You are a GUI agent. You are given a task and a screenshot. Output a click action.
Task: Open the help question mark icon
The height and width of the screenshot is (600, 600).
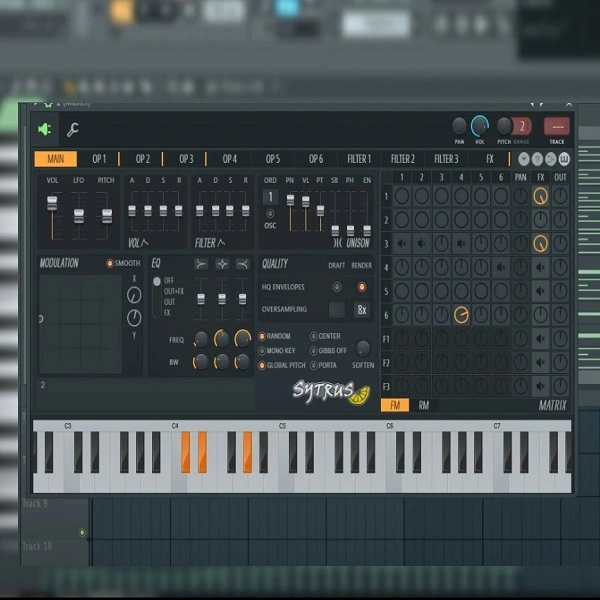coord(537,159)
